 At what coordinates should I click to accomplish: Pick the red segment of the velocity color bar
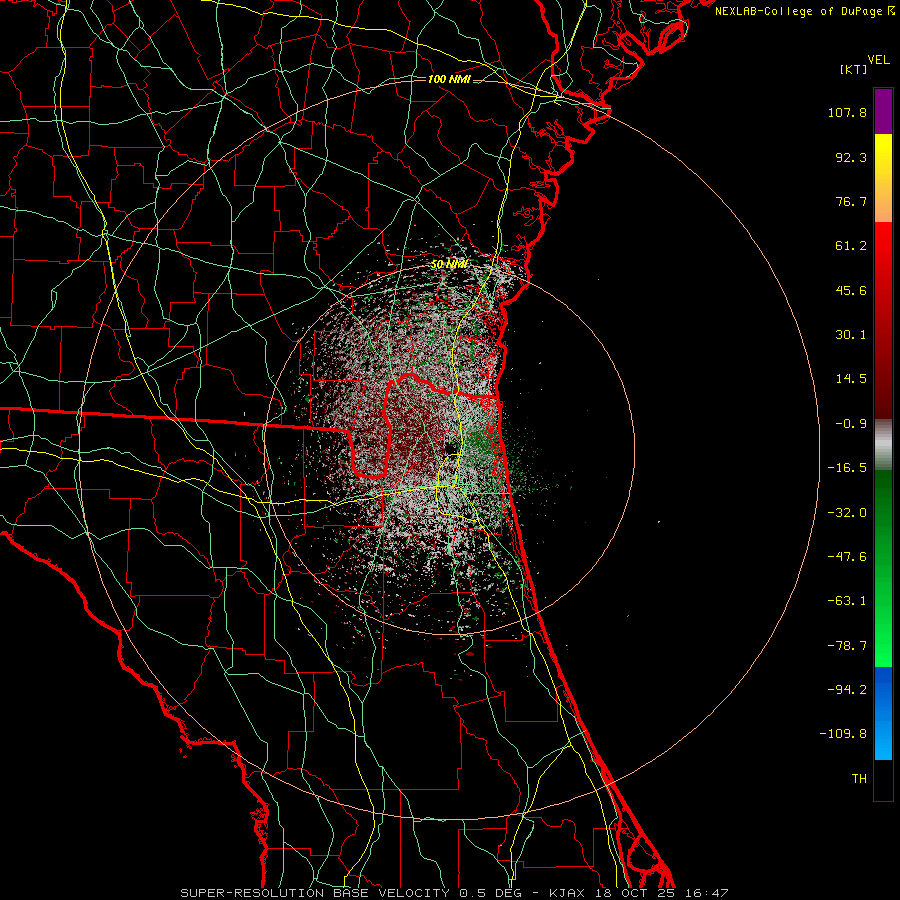click(883, 320)
